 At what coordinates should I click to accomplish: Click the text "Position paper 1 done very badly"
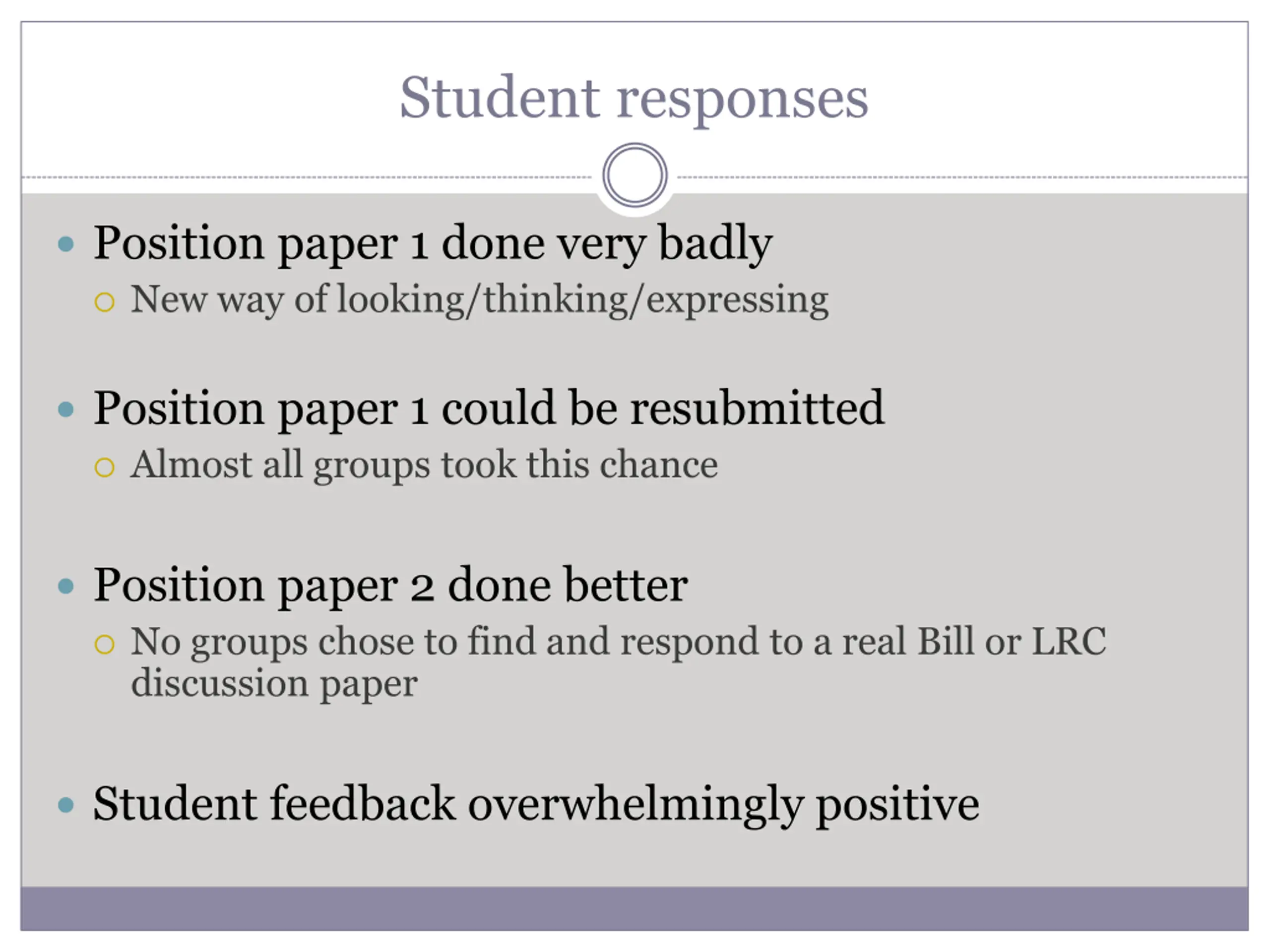point(432,243)
